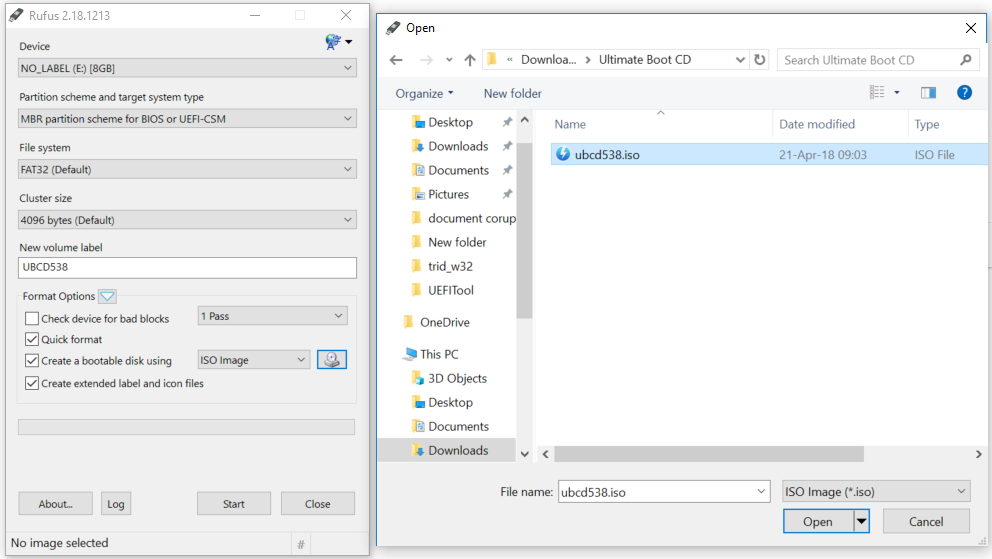This screenshot has height=559, width=992.
Task: Expand the address bar path dropdown
Action: coord(740,59)
